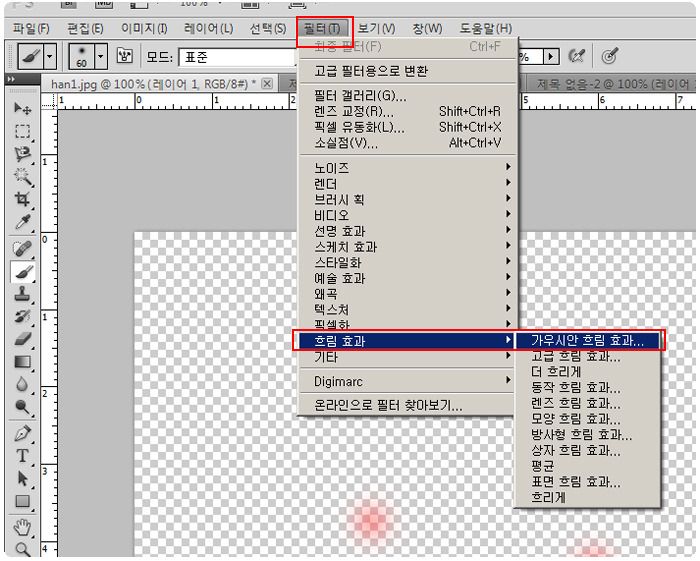This screenshot has height=561, width=700.
Task: Expand the 왜곡 submenu
Action: point(407,294)
